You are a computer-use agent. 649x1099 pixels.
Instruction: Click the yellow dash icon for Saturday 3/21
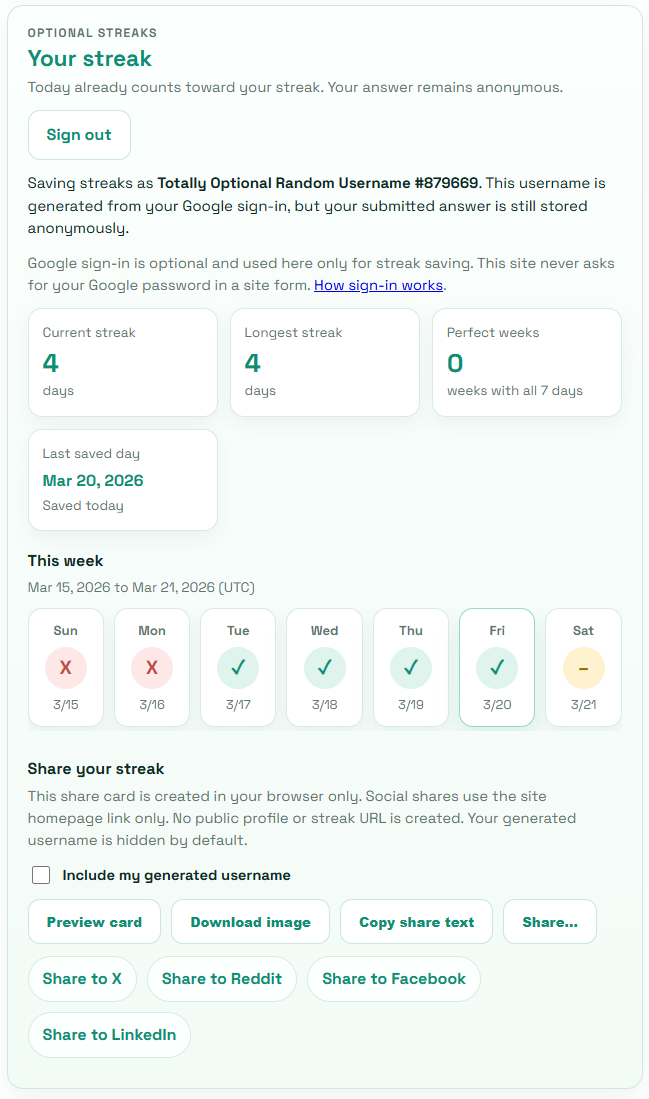(x=583, y=668)
